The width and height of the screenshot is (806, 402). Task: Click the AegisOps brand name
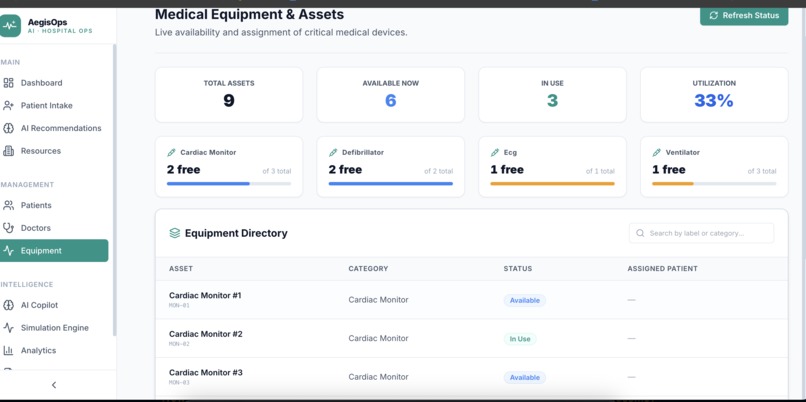point(47,22)
